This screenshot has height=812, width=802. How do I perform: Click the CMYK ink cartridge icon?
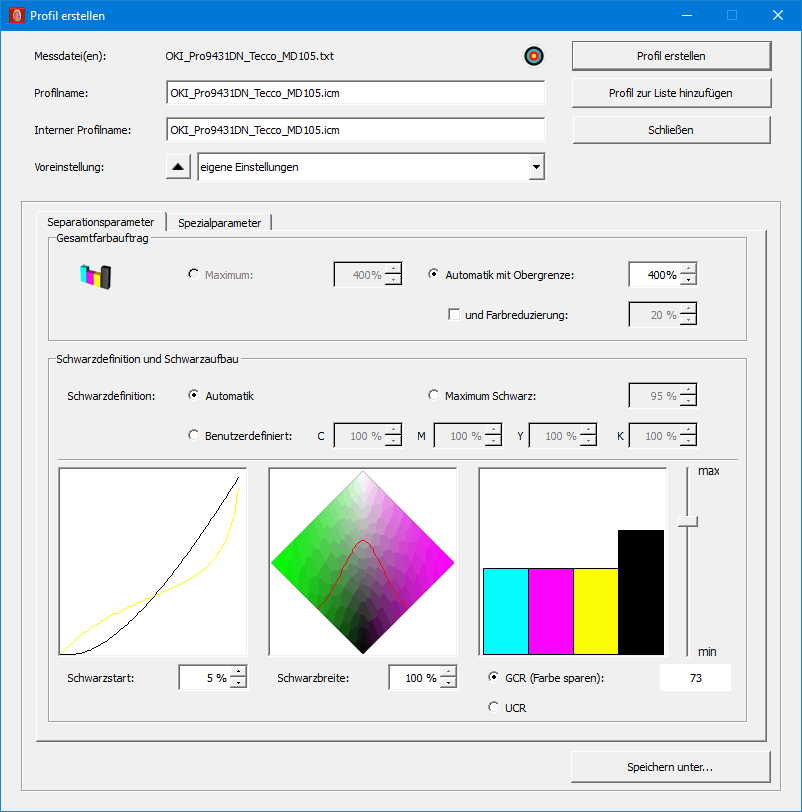coord(96,275)
